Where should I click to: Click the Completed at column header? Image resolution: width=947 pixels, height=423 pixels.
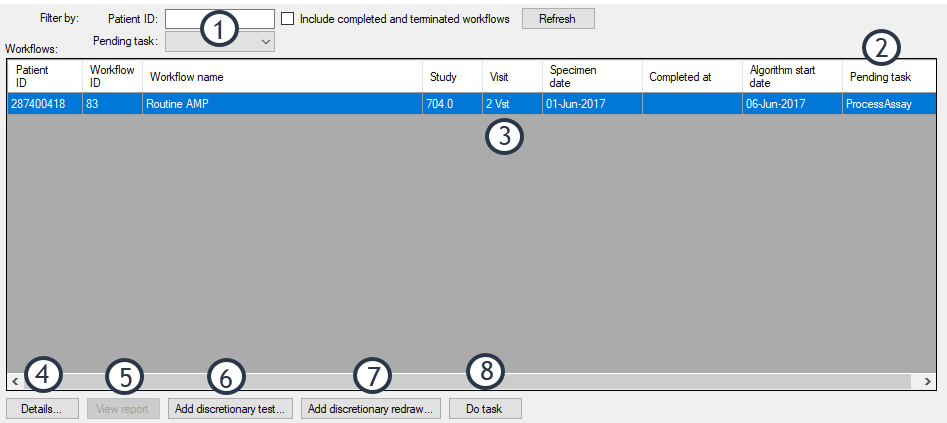pos(692,77)
